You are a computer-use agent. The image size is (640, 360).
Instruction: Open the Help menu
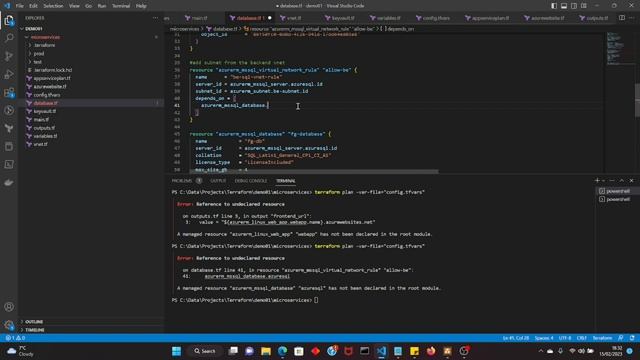[141, 6]
